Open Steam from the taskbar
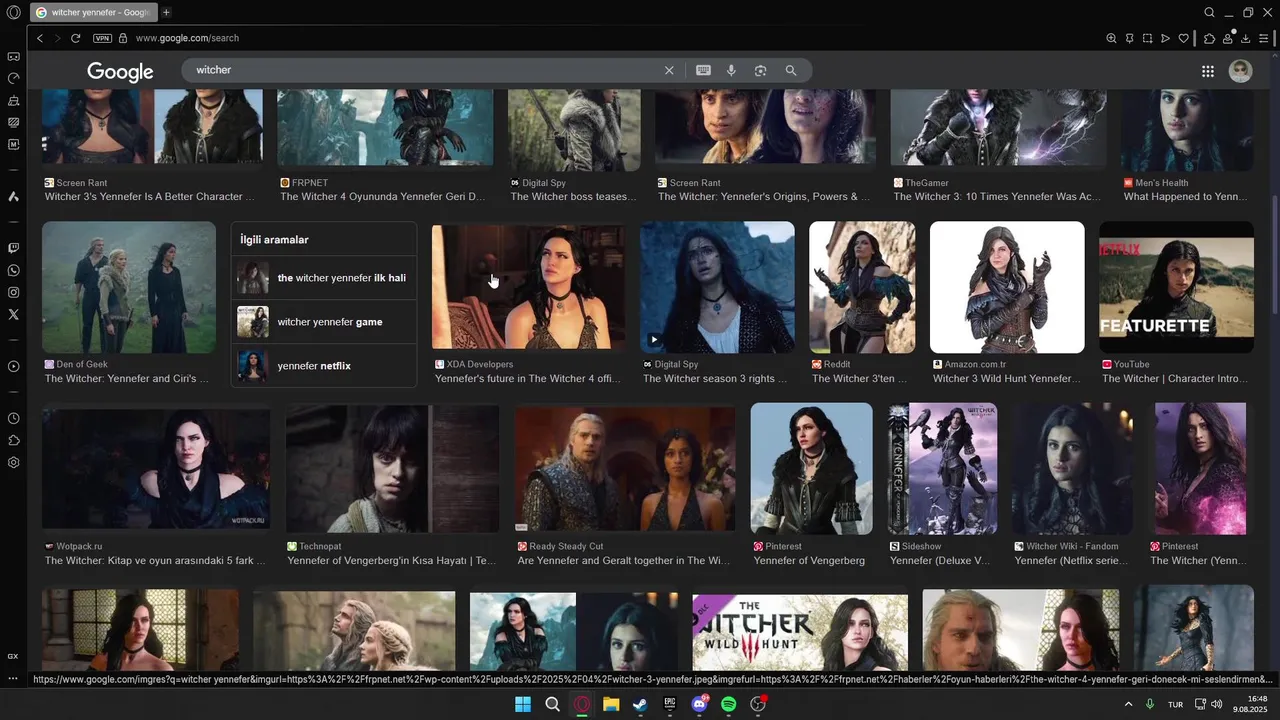This screenshot has width=1280, height=720. click(640, 704)
